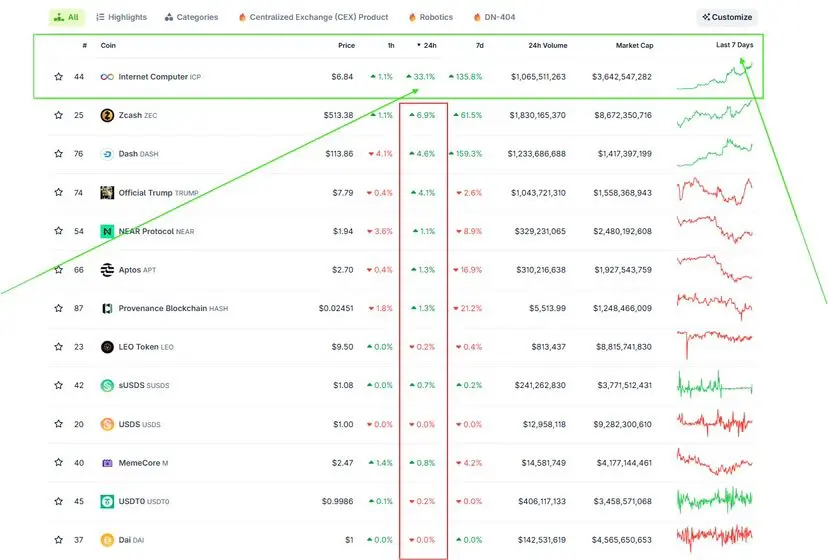The height and width of the screenshot is (560, 828).
Task: Open Official Trump 7-day sparkline
Action: click(714, 192)
